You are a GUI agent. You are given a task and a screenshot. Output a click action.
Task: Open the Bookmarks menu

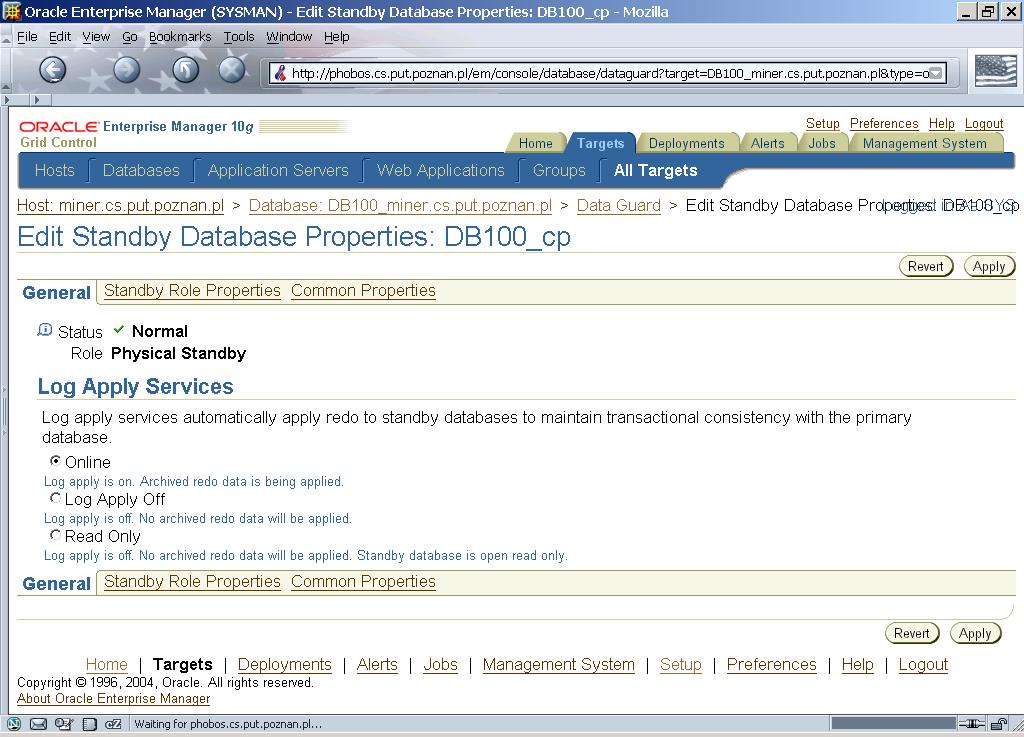coord(180,37)
